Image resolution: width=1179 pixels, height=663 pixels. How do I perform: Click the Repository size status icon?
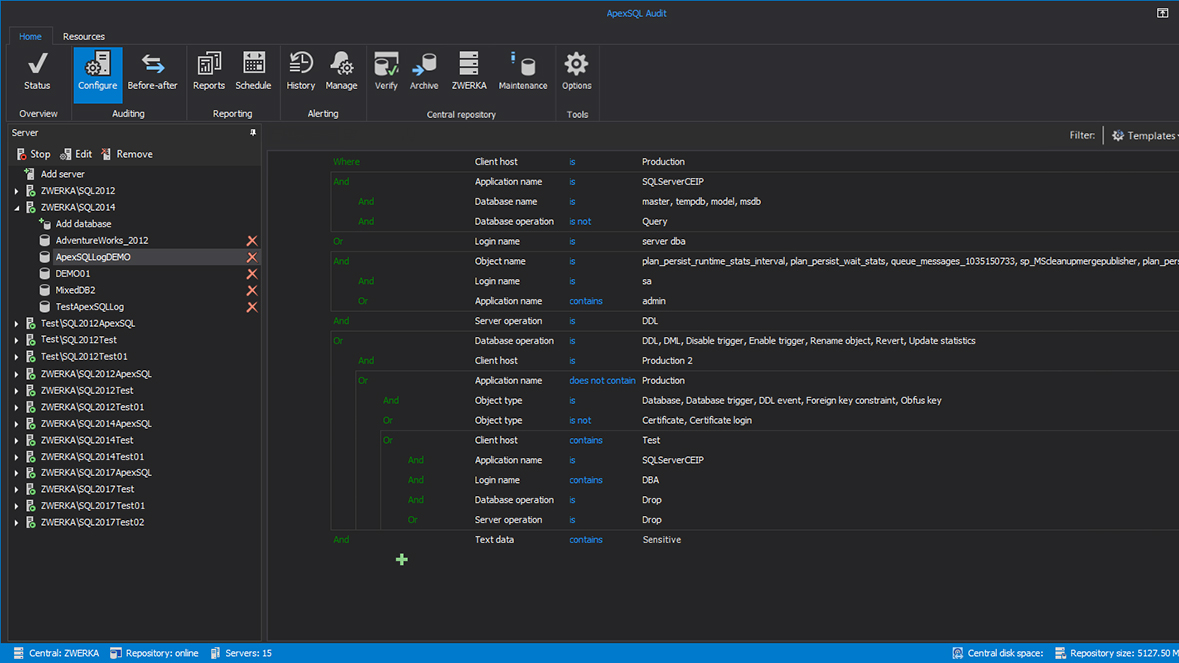pos(1060,653)
